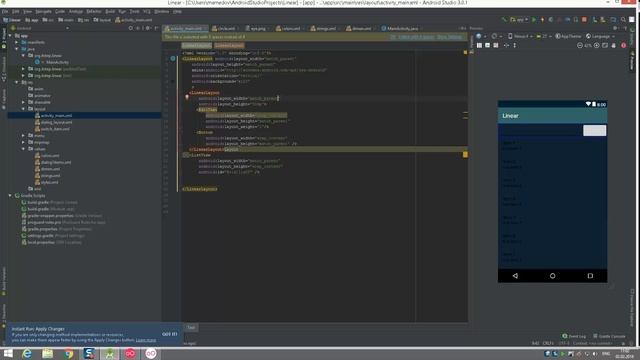Tap the Home button in the phone preview

click(x=552, y=276)
